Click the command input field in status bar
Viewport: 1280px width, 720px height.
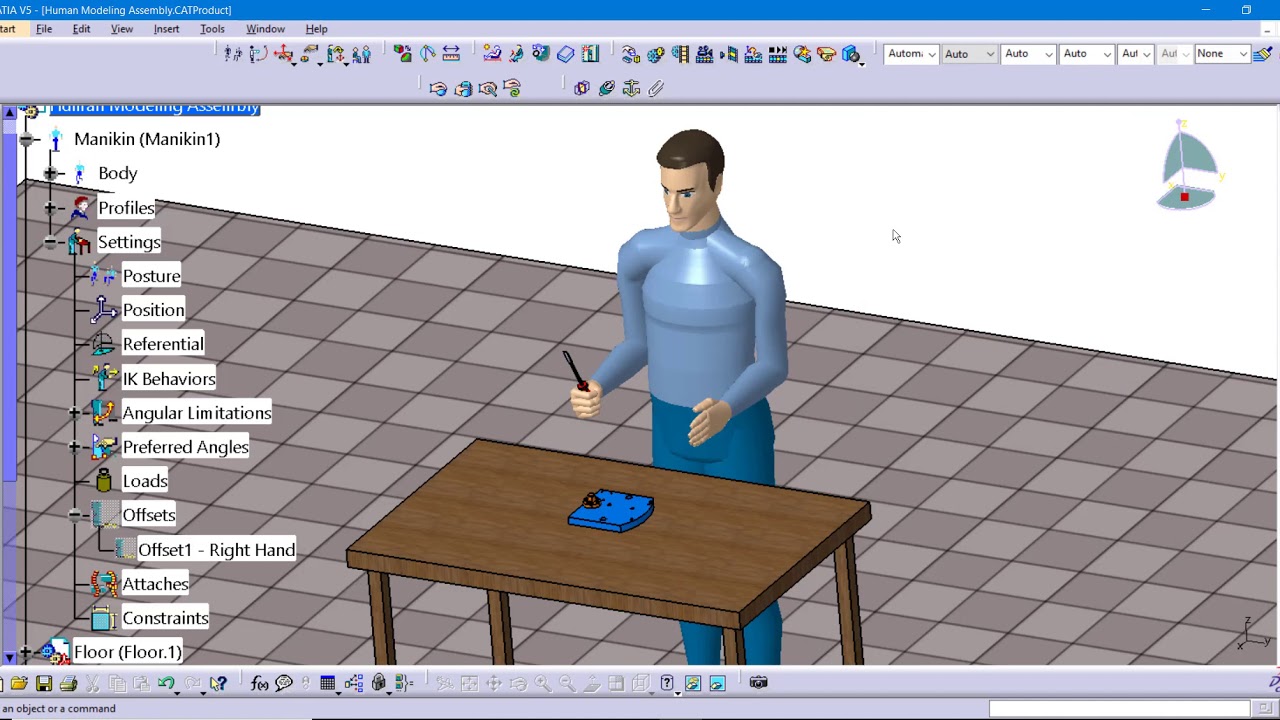(x=1120, y=708)
